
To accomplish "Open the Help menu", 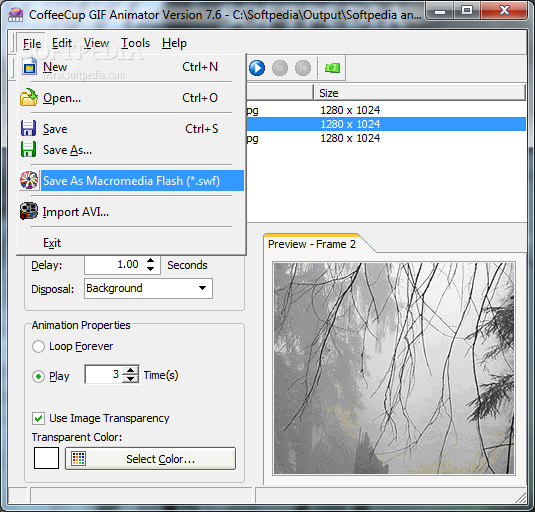I will coord(174,43).
